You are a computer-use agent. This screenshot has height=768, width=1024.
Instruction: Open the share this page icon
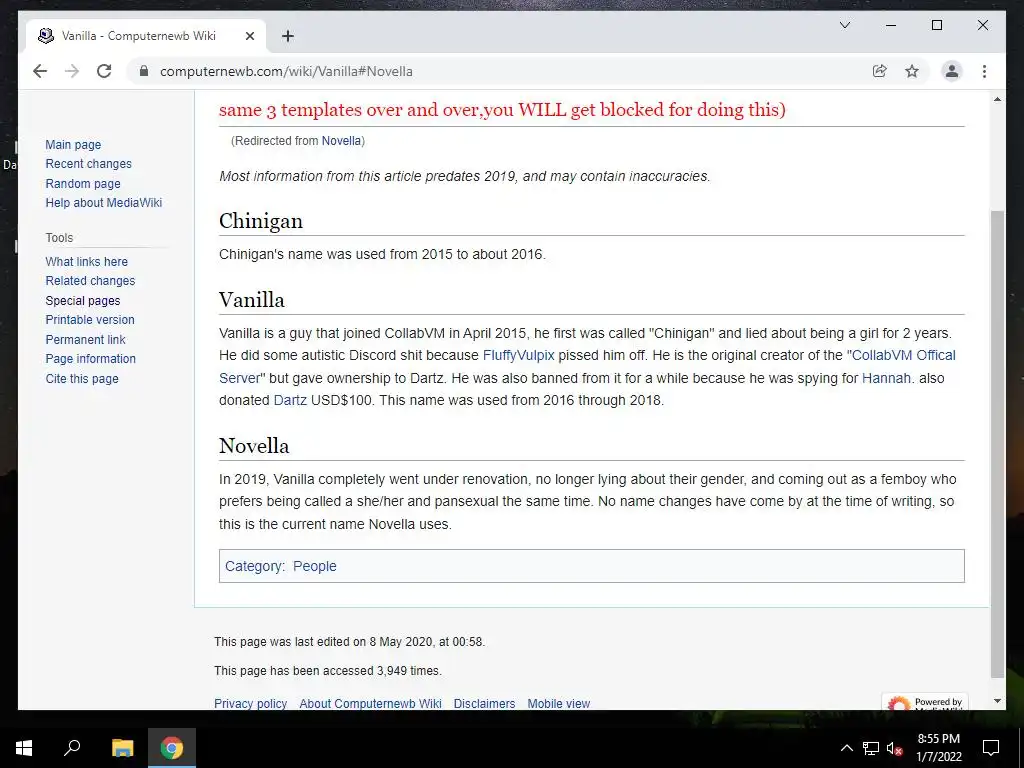pos(880,71)
